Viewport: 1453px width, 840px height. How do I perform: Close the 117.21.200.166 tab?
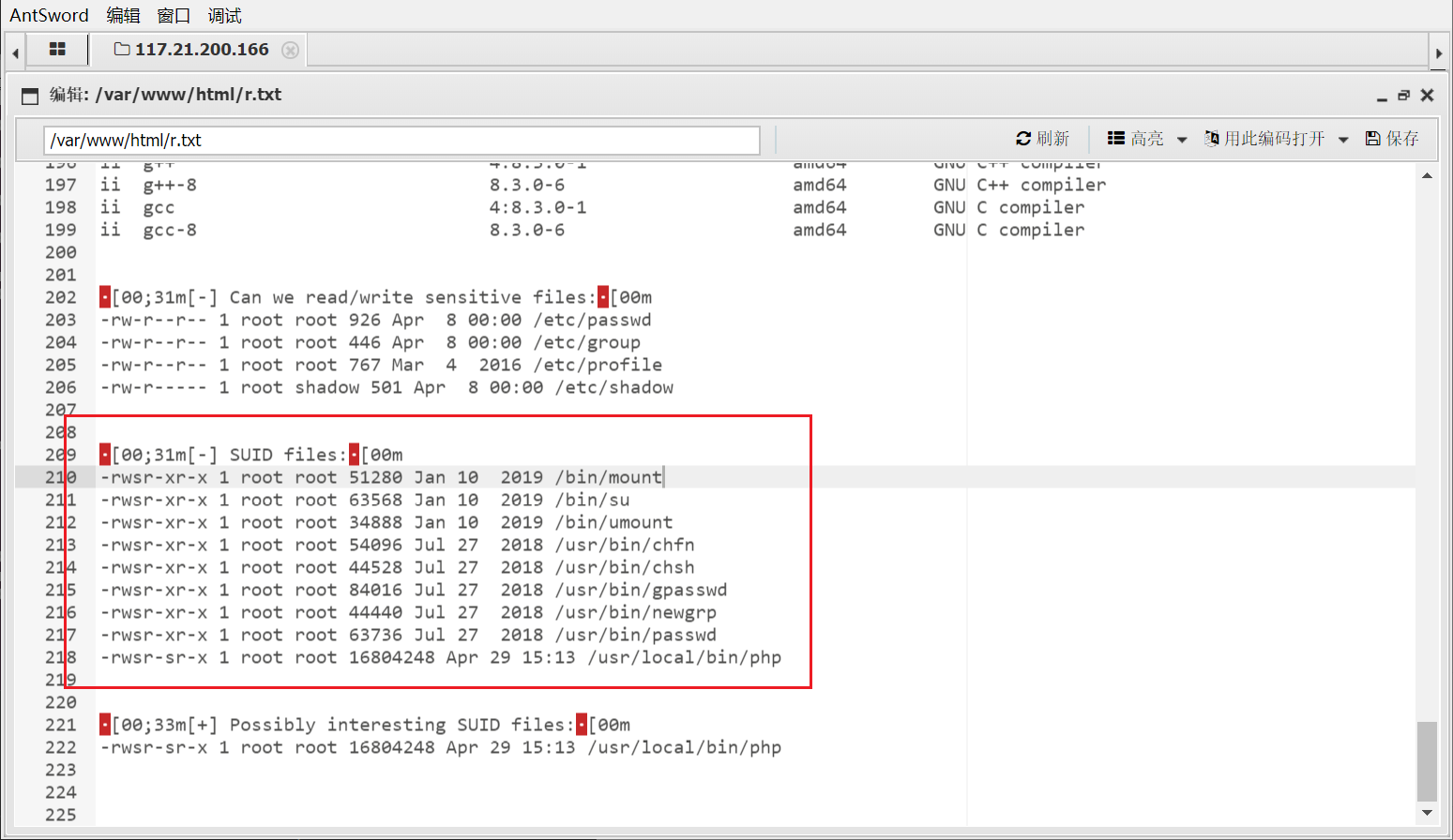pyautogui.click(x=291, y=50)
